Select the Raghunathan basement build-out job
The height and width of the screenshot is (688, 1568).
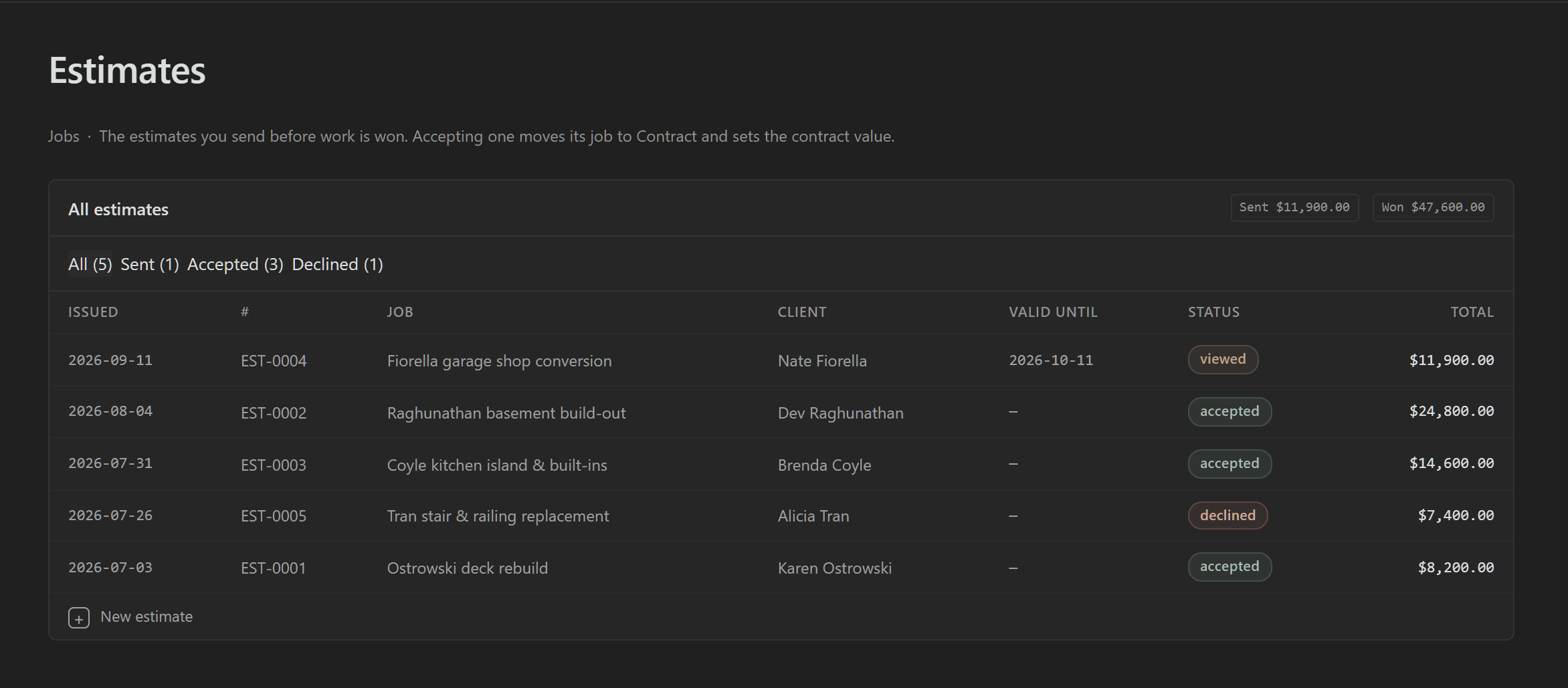click(506, 413)
